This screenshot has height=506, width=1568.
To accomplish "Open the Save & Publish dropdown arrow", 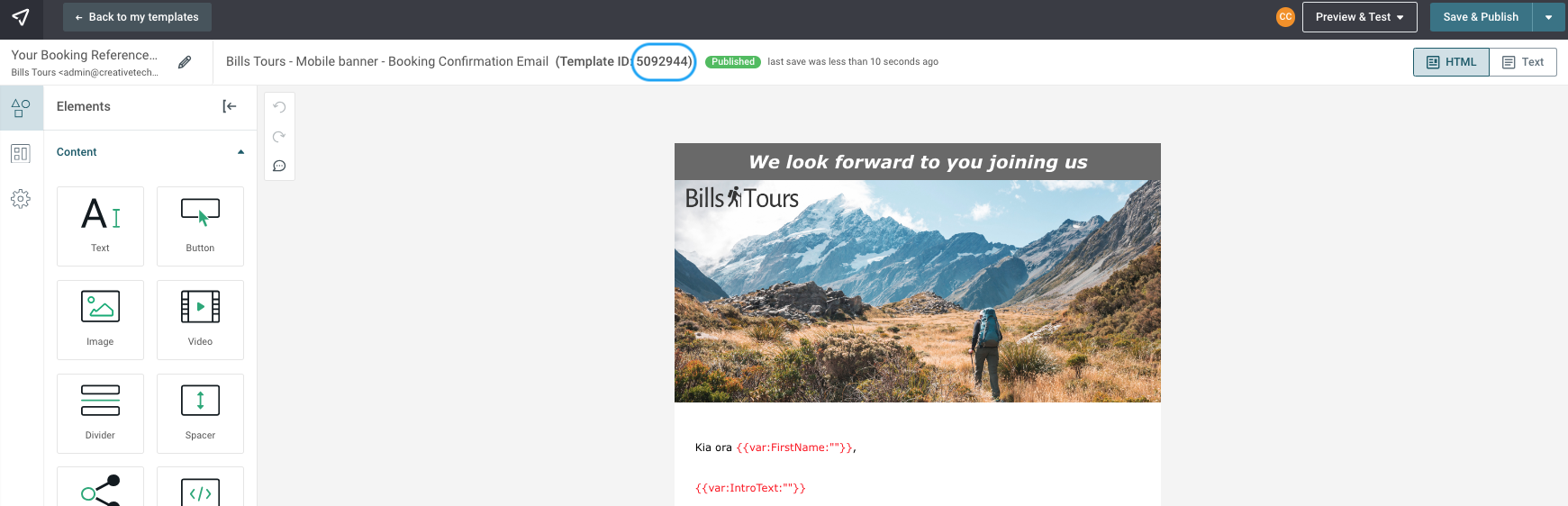I will [1548, 17].
